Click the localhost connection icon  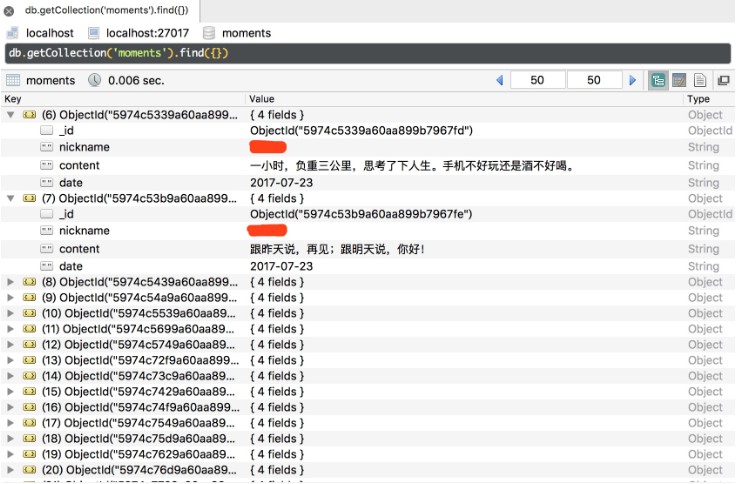click(12, 33)
